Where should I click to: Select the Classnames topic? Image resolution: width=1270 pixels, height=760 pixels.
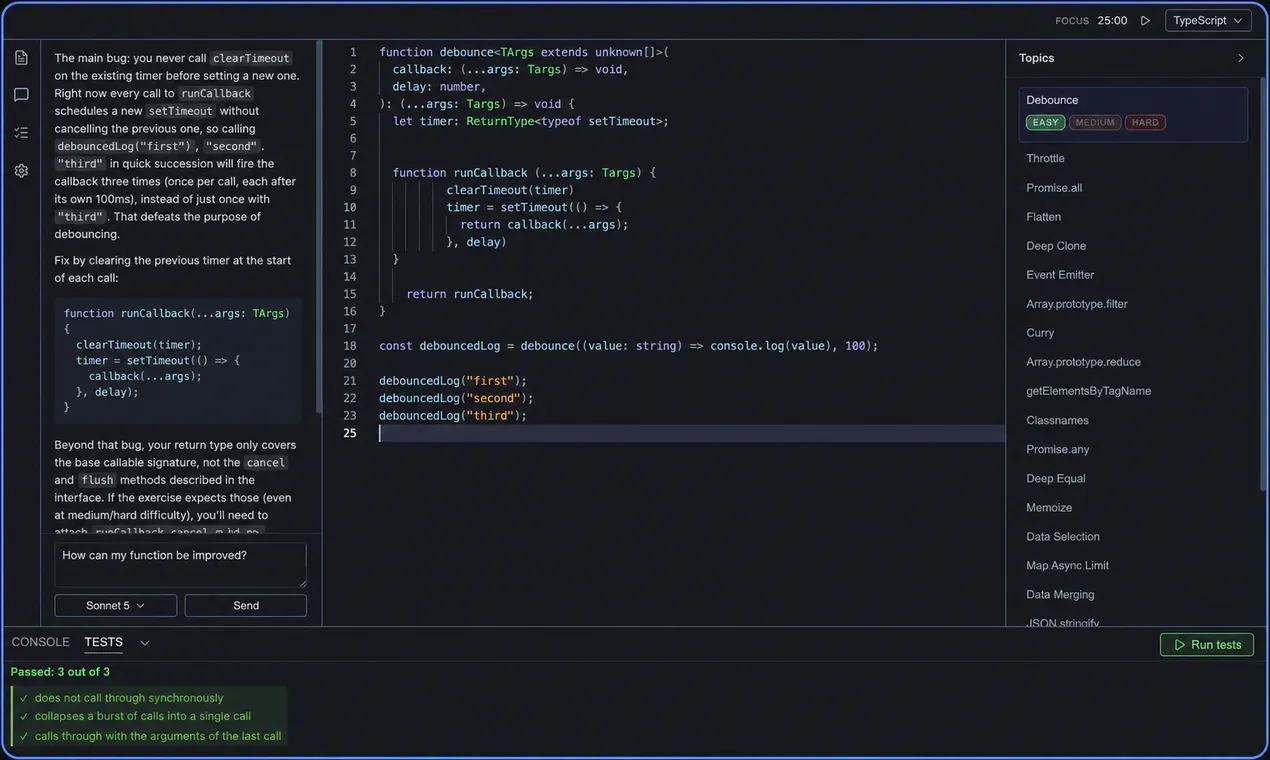pos(1057,420)
